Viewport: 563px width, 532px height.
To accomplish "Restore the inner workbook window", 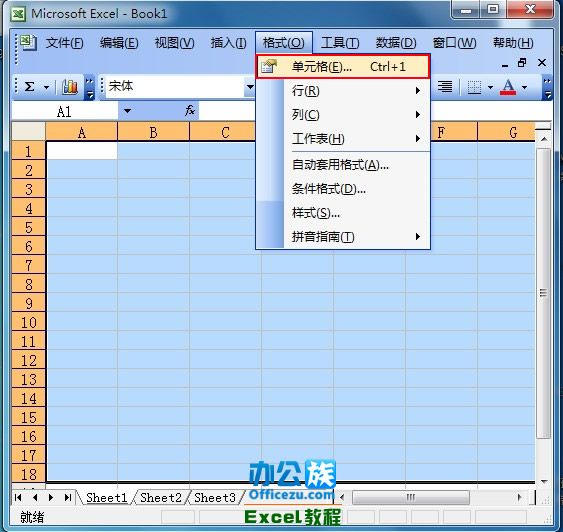I will [x=522, y=63].
